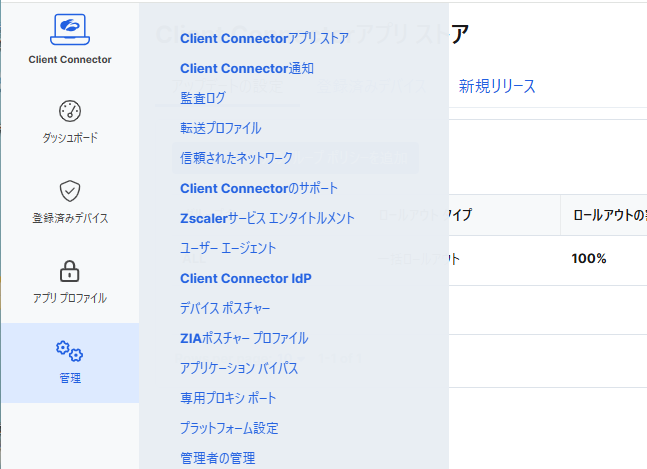
Task: Click the Client Connector sidebar label
Action: [70, 59]
